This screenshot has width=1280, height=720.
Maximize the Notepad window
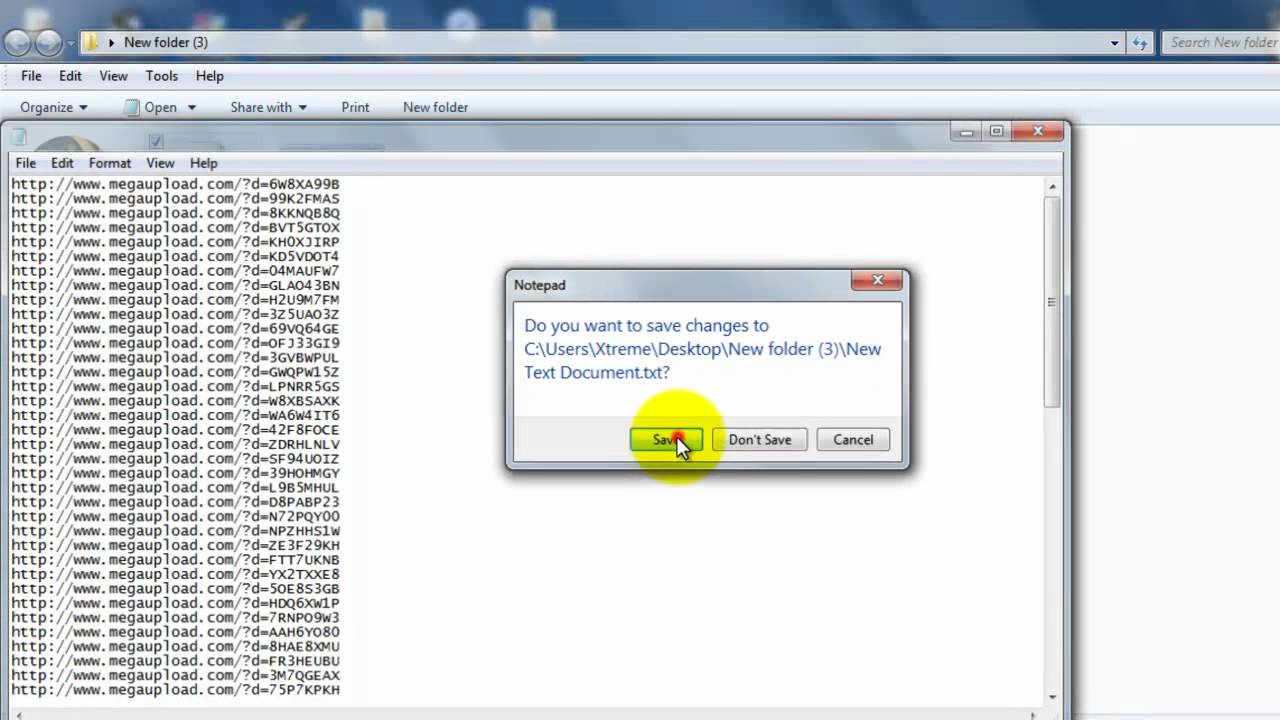[x=996, y=131]
